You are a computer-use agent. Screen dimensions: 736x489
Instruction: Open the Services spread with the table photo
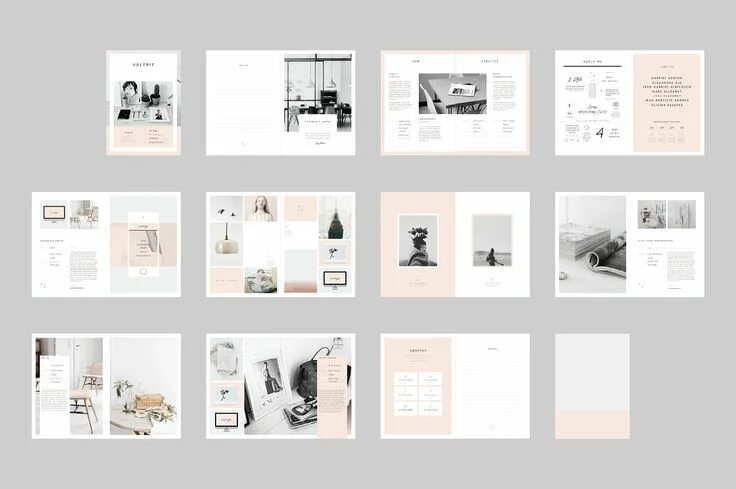[455, 103]
